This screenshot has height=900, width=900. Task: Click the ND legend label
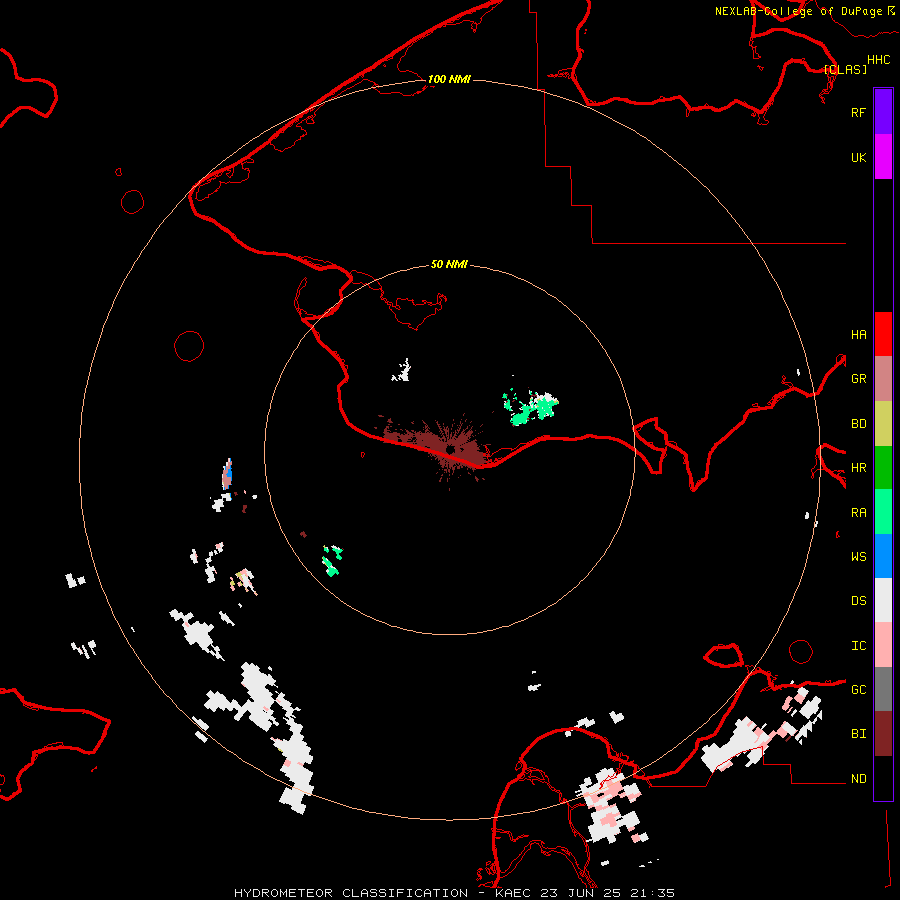858,778
